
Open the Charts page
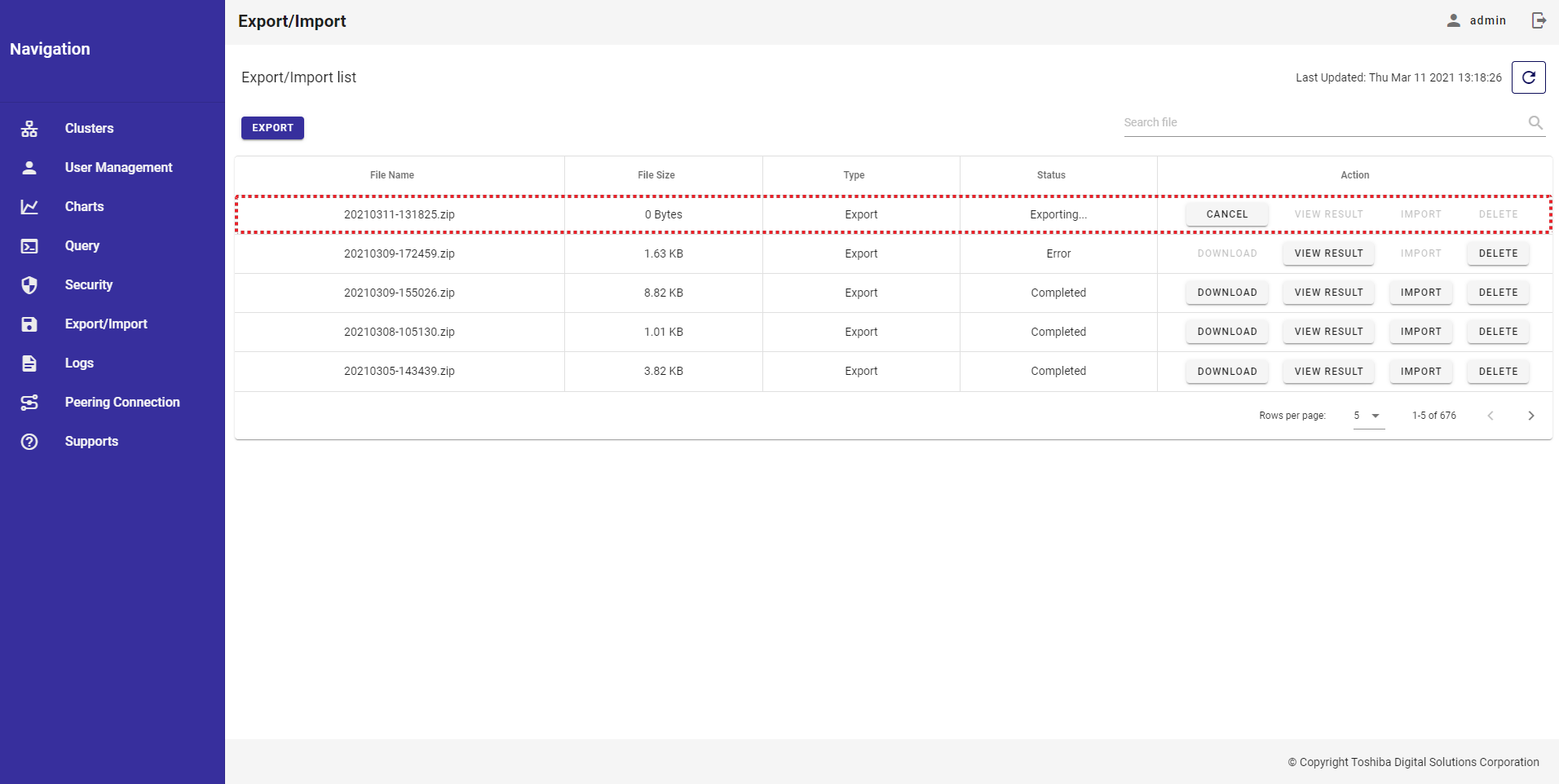85,206
